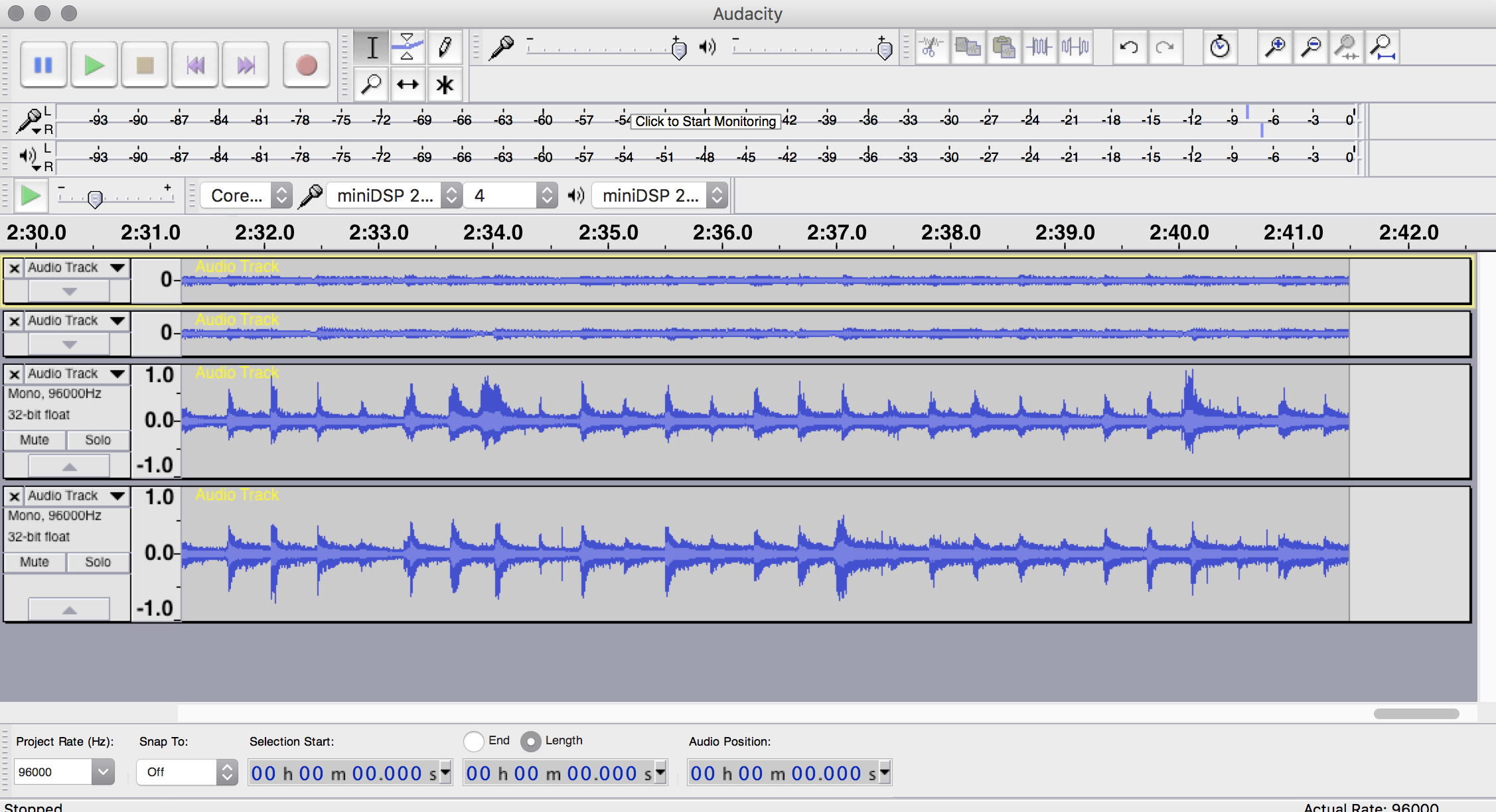Solo the fourth audio track
This screenshot has width=1496, height=812.
(x=98, y=562)
